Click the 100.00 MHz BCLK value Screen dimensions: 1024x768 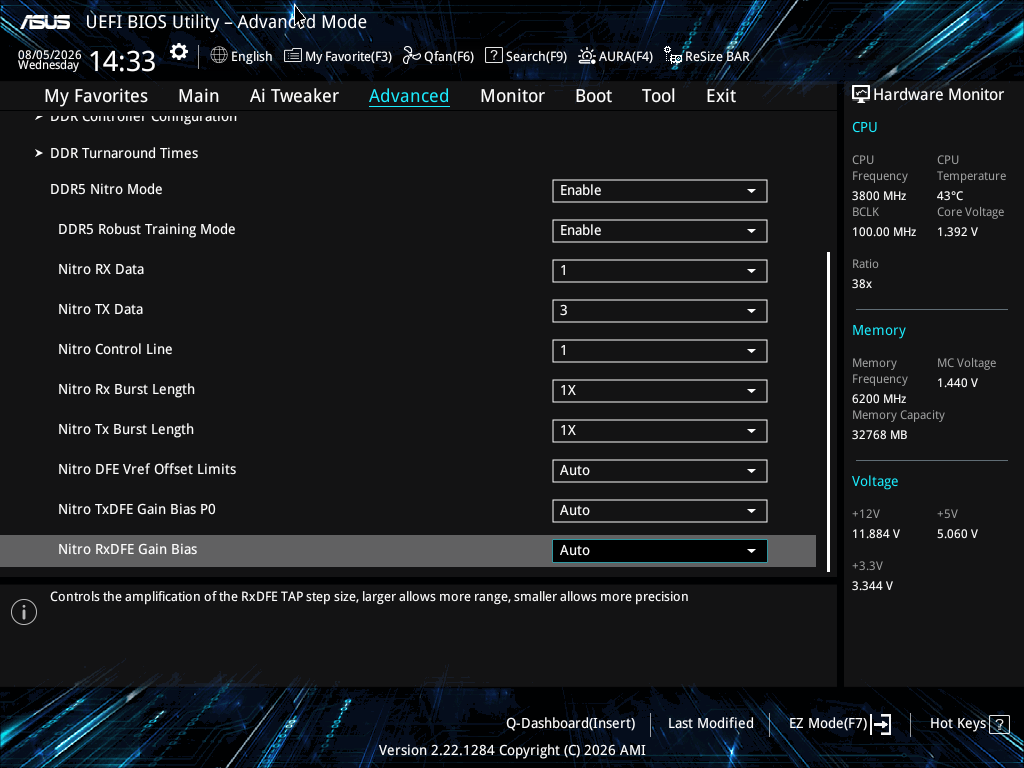coord(884,232)
